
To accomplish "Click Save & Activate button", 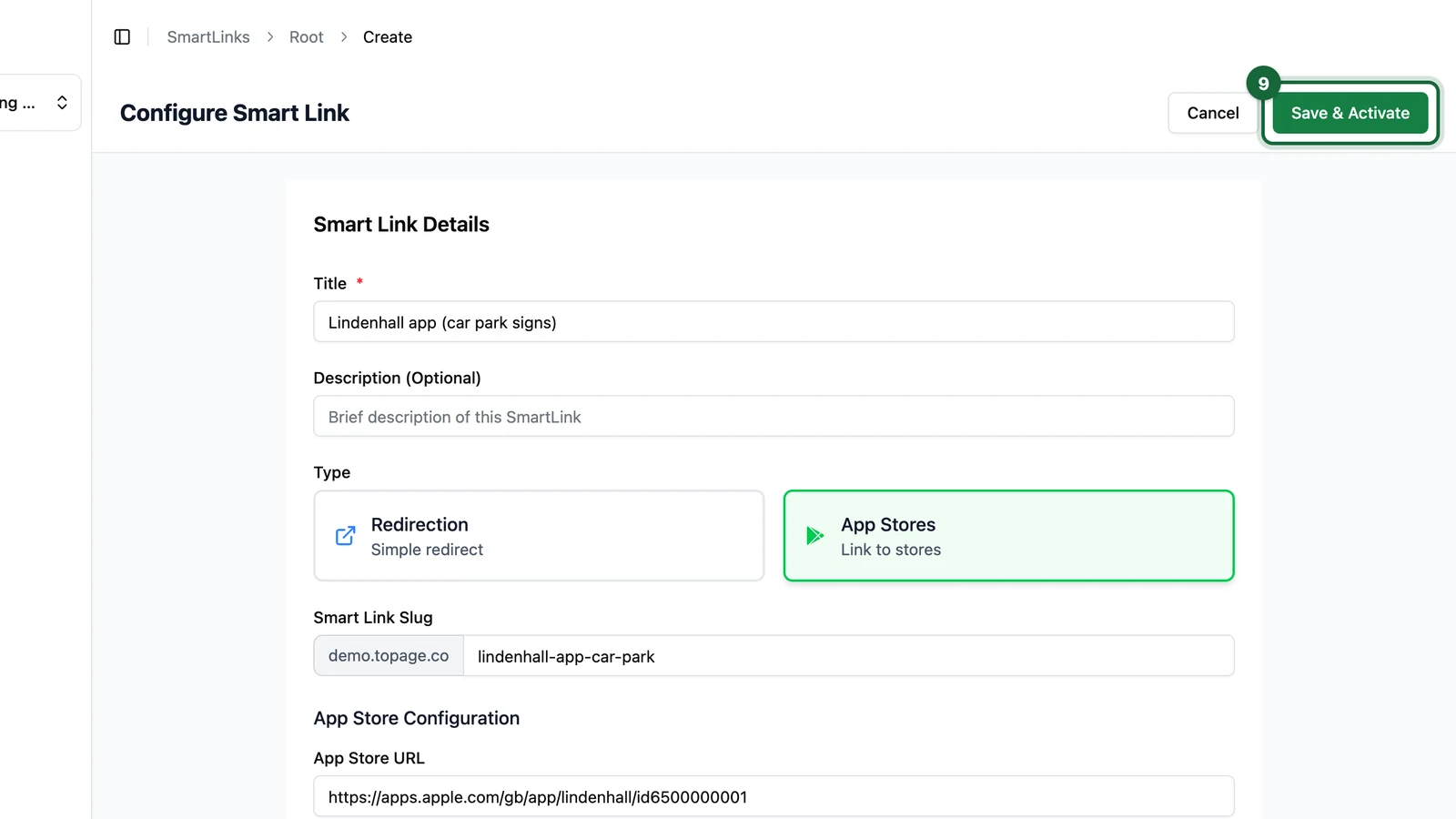I will (x=1350, y=113).
